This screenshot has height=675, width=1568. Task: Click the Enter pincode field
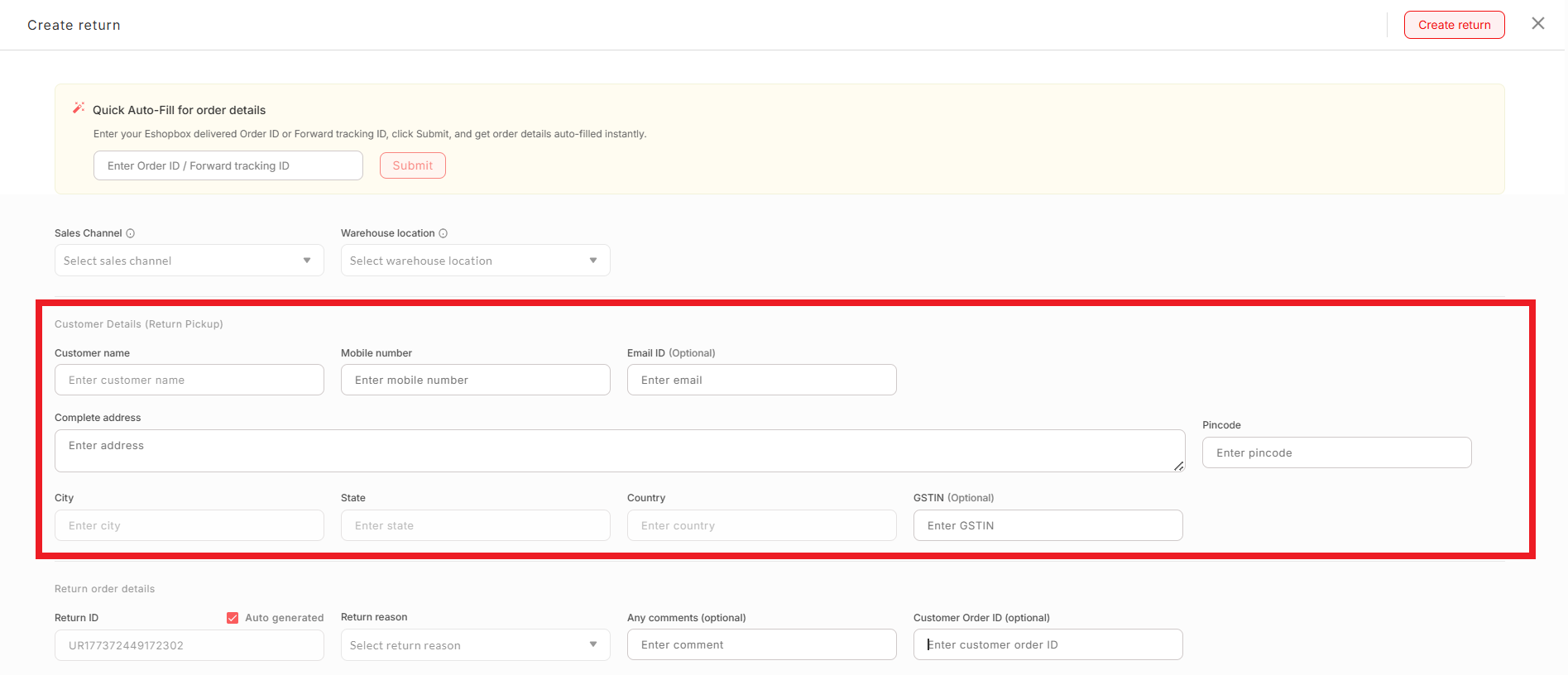(1336, 452)
